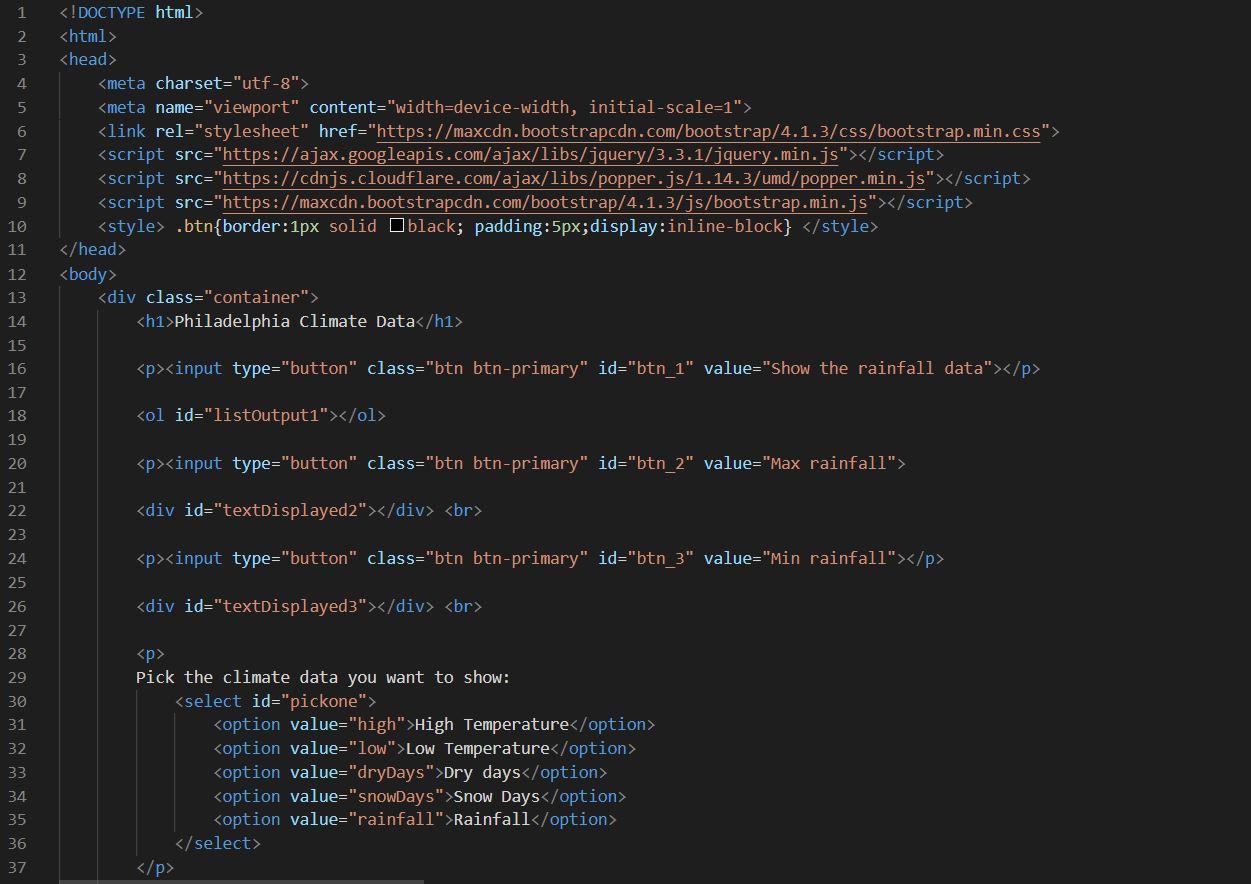
Task: Click the body opening tag on line 12
Action: [x=85, y=273]
